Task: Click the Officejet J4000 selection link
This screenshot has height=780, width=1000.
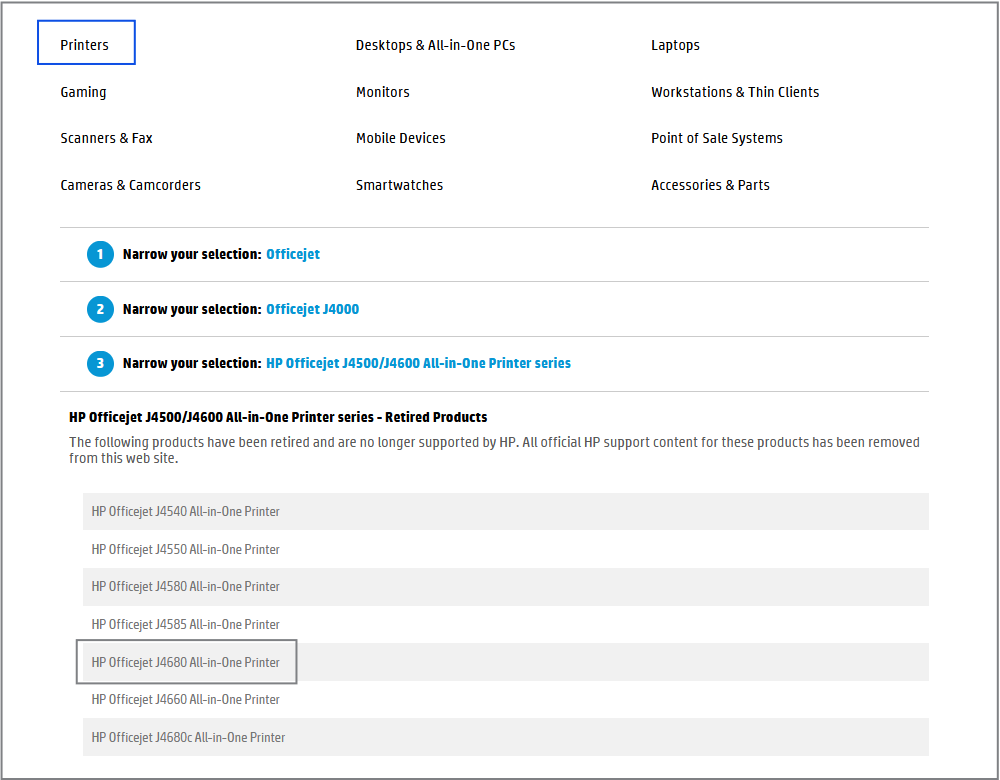Action: 312,309
